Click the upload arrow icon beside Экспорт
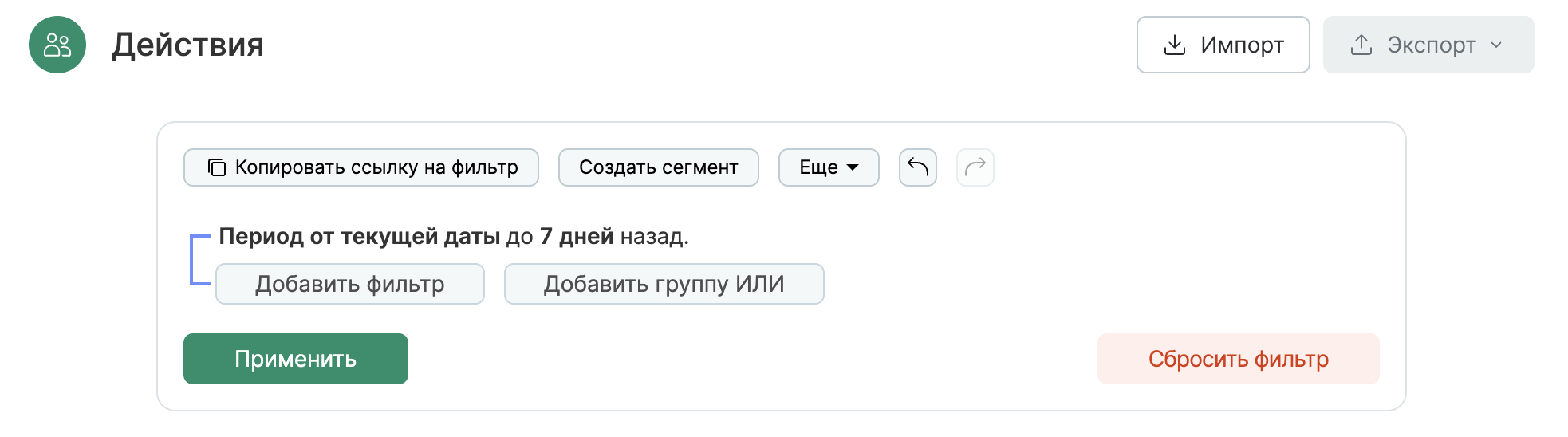The height and width of the screenshot is (437, 1568). tap(1361, 45)
